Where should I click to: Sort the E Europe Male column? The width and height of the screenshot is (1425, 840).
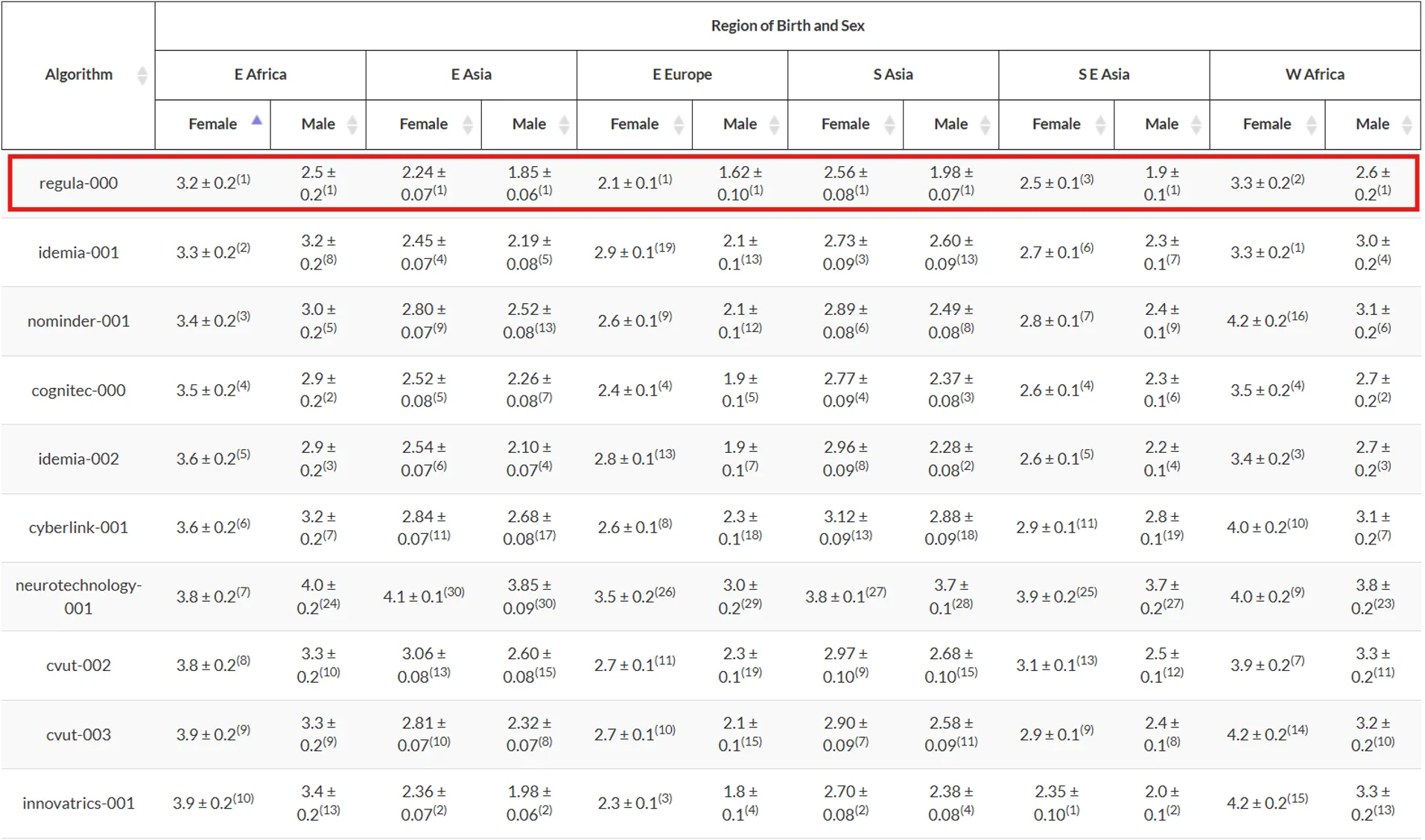[x=775, y=124]
